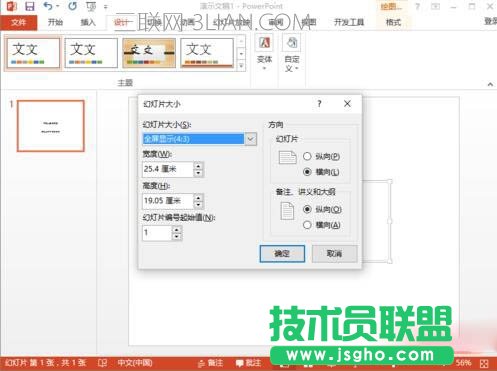Viewport: 497px width, 371px height.
Task: Close the 幻灯片大小 dialog with X
Action: [x=347, y=104]
